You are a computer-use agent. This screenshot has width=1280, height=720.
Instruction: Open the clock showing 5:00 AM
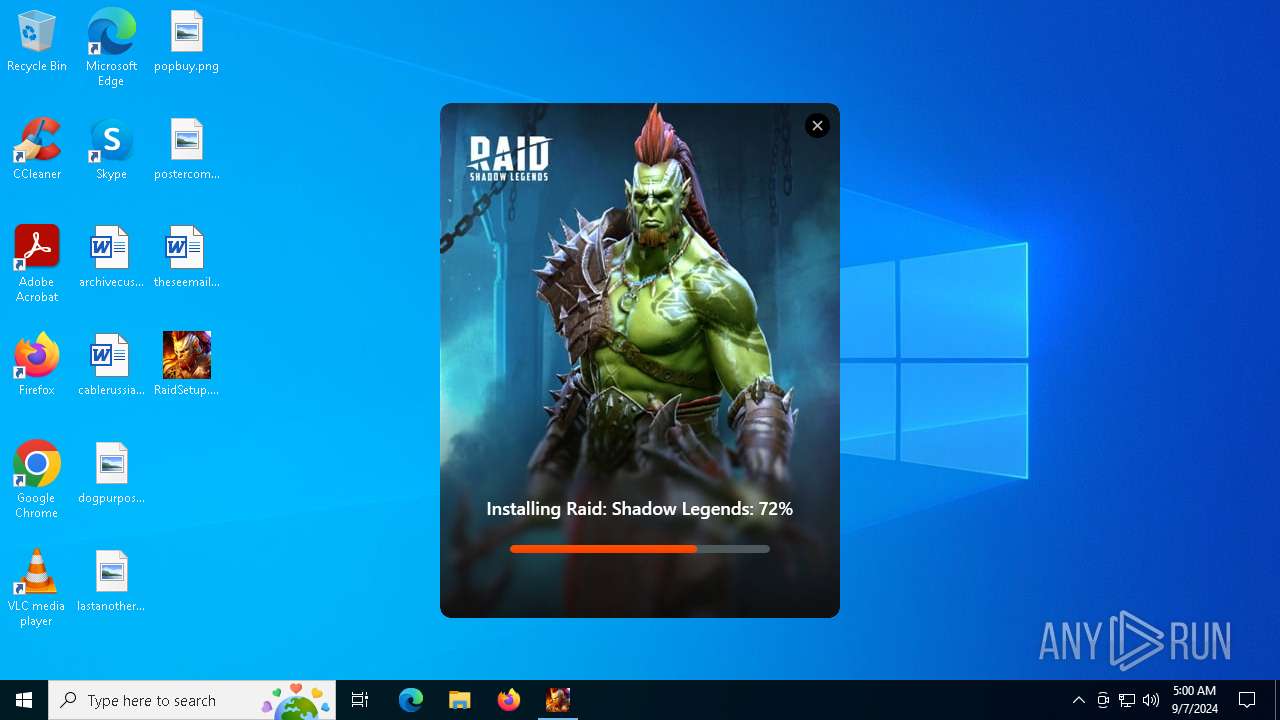click(x=1194, y=700)
